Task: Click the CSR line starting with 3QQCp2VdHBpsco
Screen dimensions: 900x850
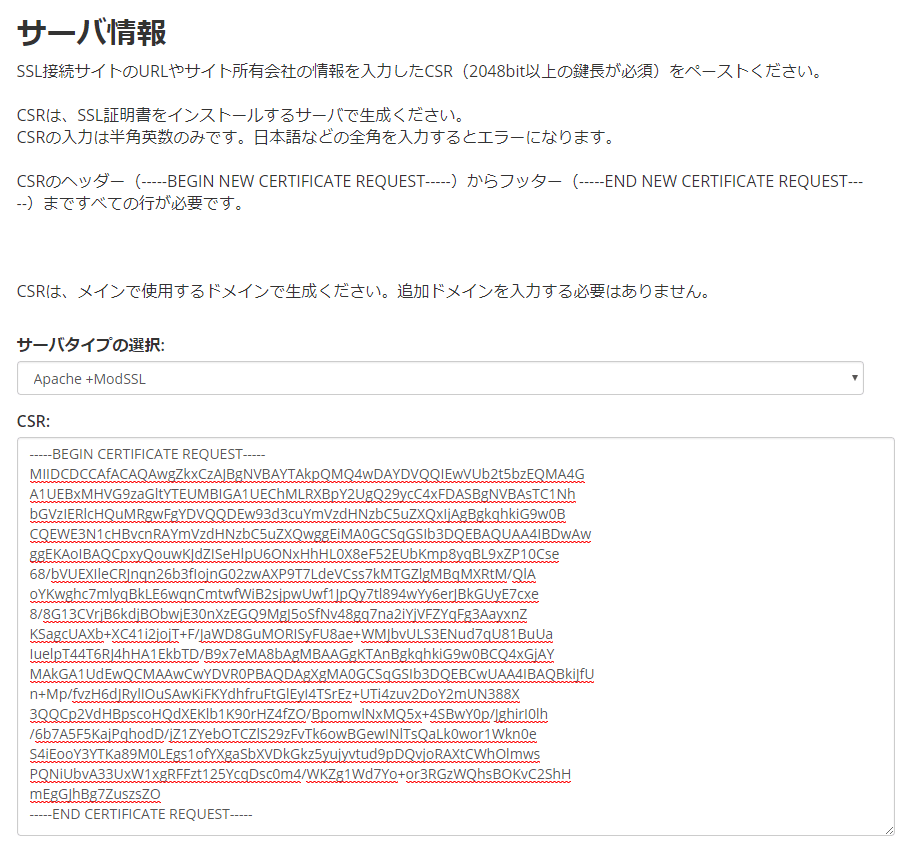Action: coord(289,715)
